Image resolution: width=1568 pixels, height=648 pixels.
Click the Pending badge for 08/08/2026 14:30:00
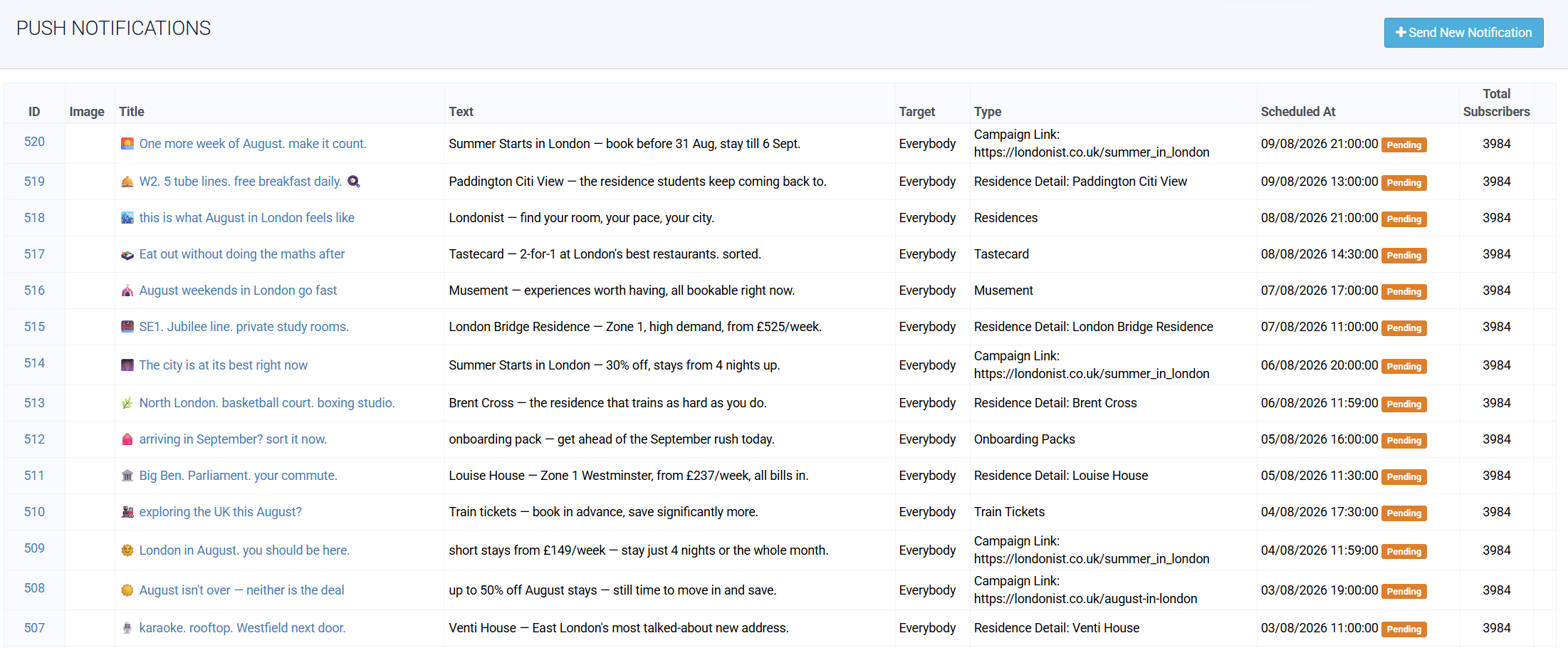pos(1404,256)
